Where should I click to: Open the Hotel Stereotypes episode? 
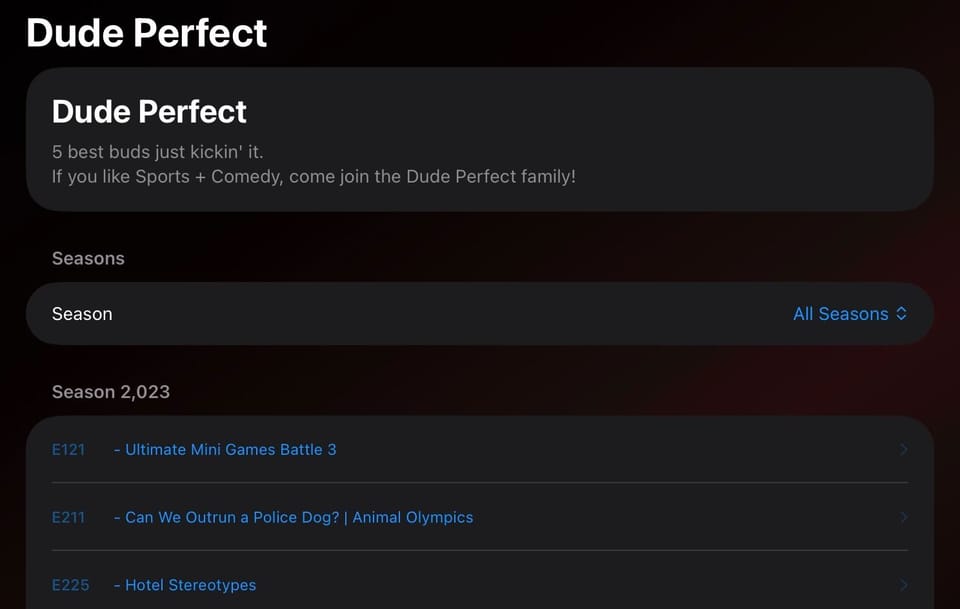pyautogui.click(x=186, y=585)
